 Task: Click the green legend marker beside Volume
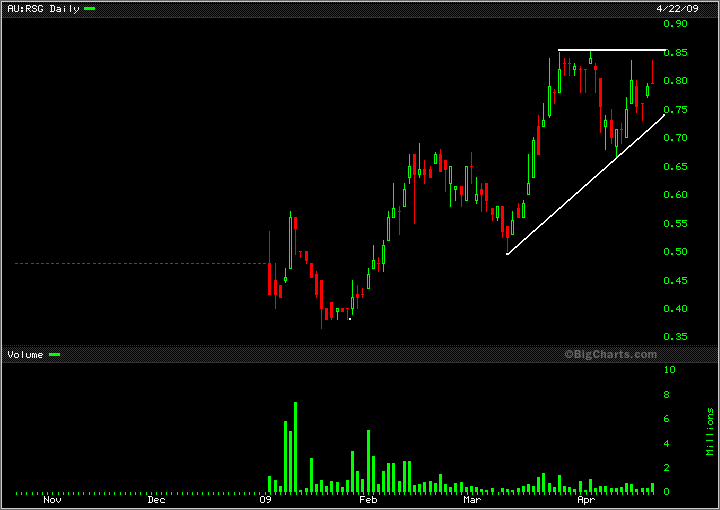(x=55, y=355)
